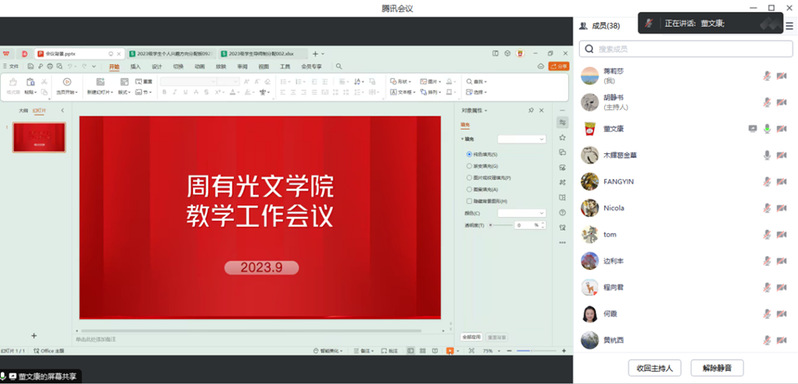Click the muted microphone icon next to FANGYIN
The height and width of the screenshot is (384, 798).
(x=767, y=182)
